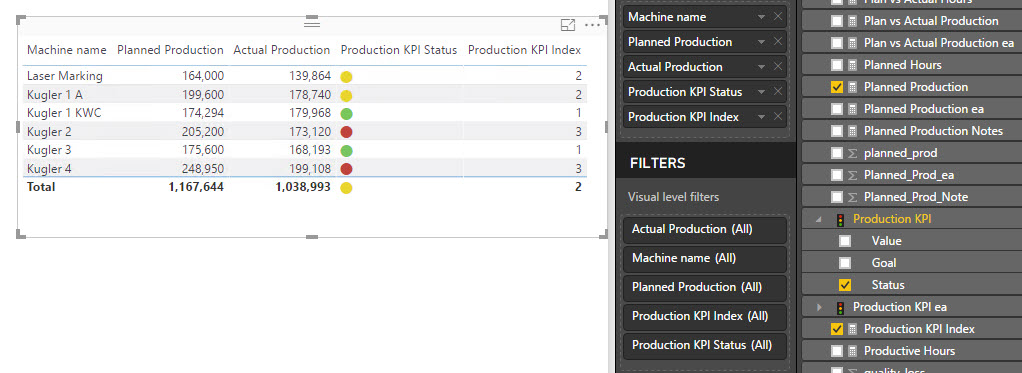This screenshot has width=1022, height=373.
Task: Click the FILTERS pane heading
Action: tap(658, 163)
